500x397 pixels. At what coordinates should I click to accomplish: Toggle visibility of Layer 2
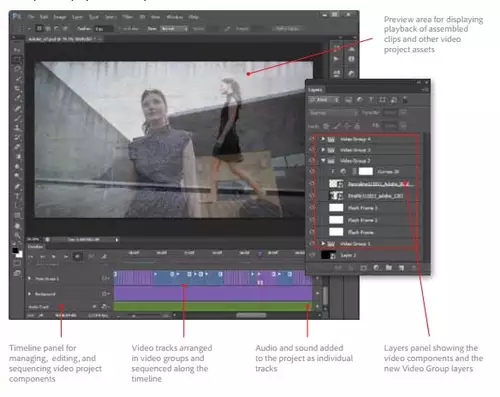(x=312, y=255)
